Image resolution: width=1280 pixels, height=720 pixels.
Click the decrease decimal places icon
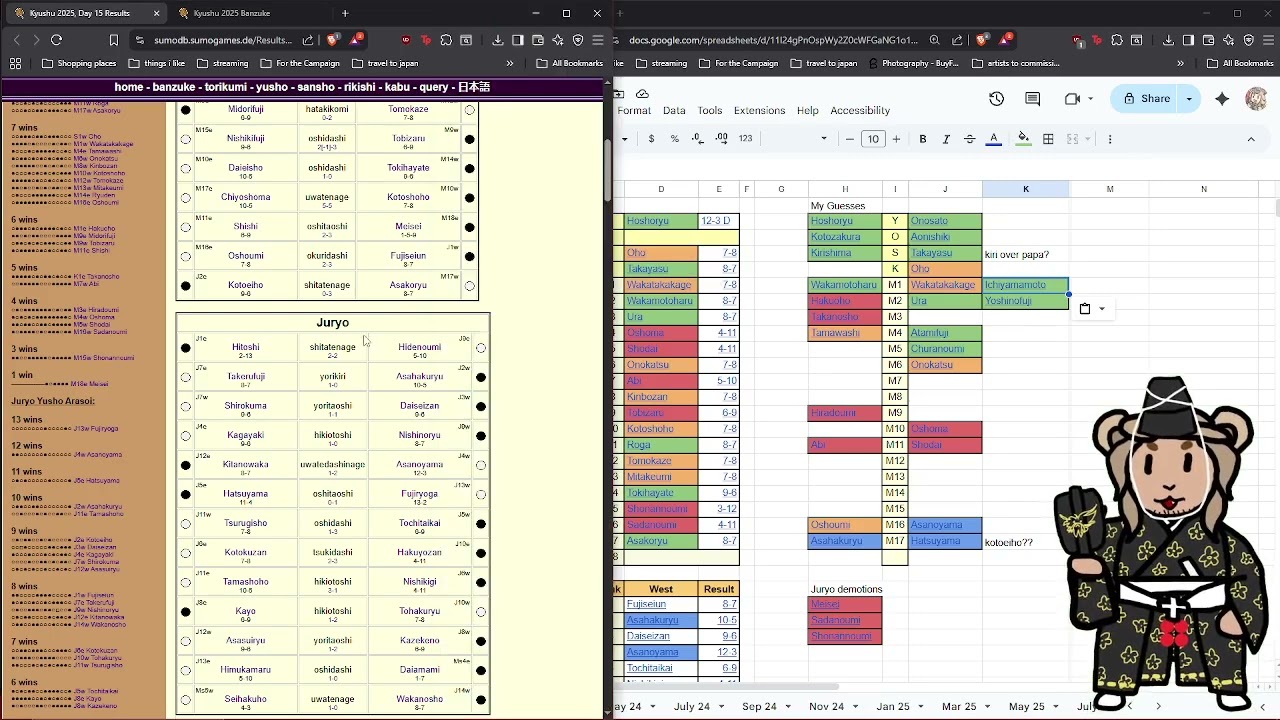click(698, 139)
